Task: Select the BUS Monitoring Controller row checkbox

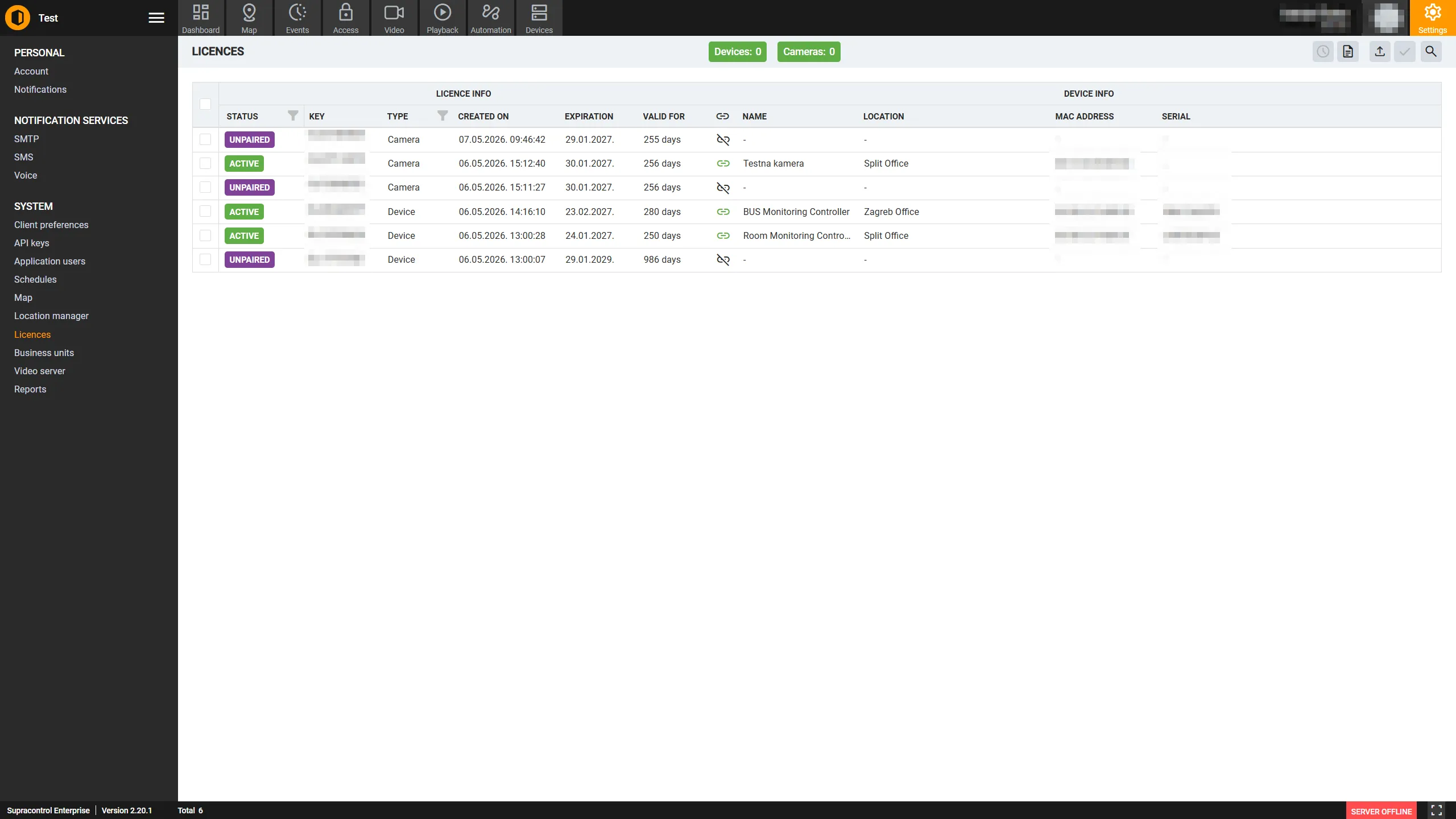Action: click(x=205, y=212)
